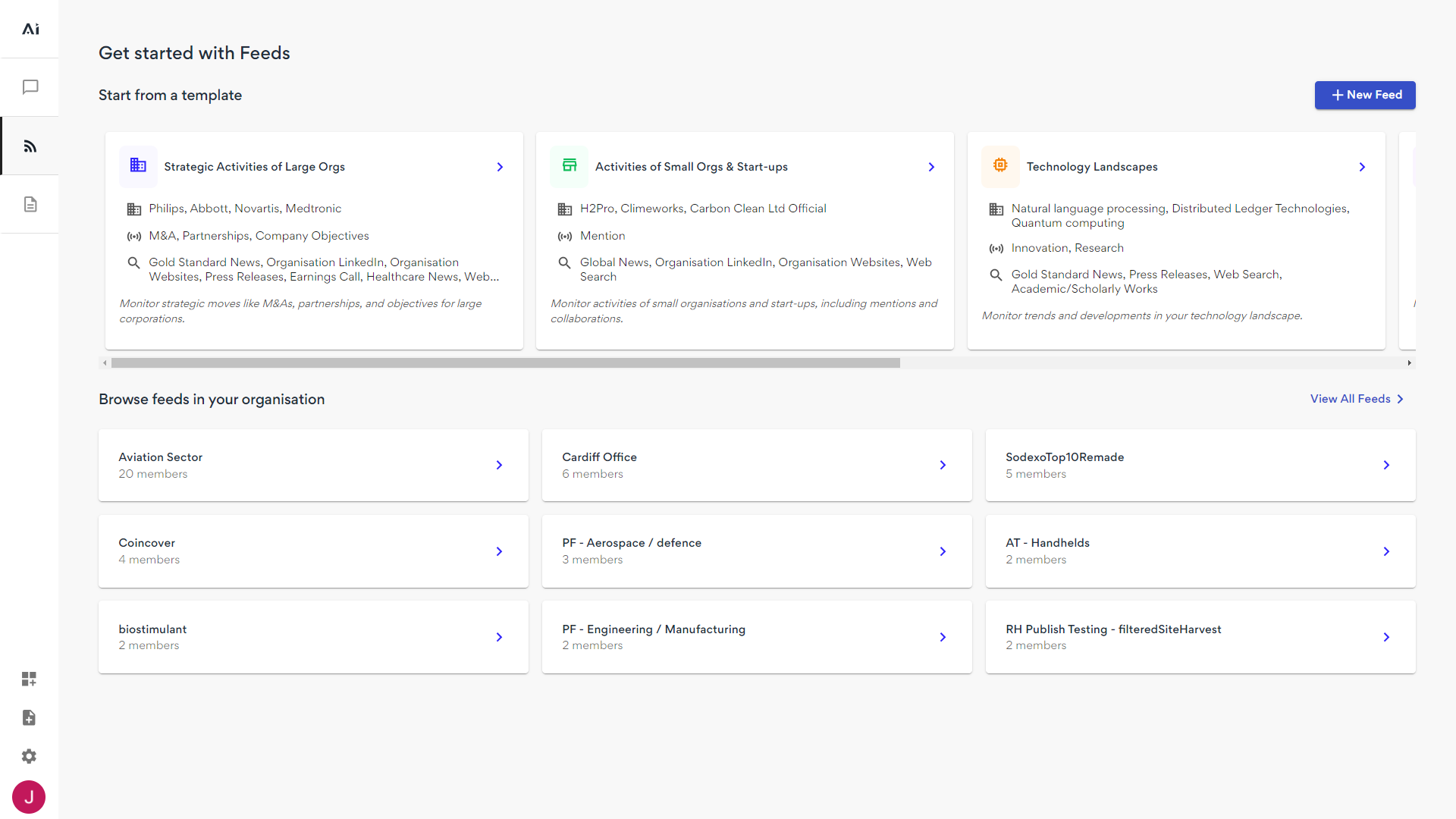The image size is (1456, 819).
Task: Open the Cardiff Office feed chevron
Action: click(x=943, y=465)
